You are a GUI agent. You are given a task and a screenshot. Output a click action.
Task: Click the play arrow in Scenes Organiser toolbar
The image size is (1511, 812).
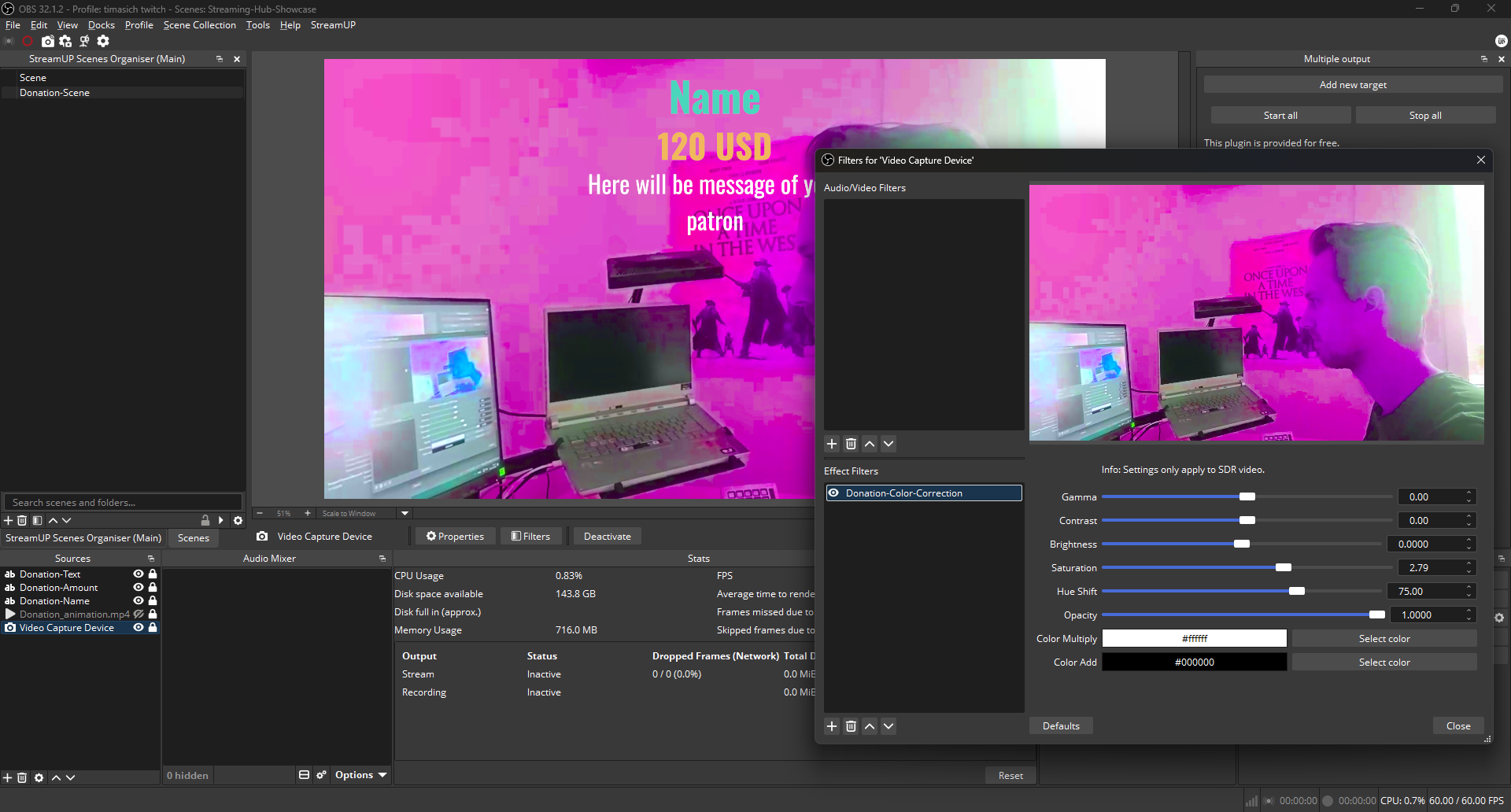click(221, 521)
